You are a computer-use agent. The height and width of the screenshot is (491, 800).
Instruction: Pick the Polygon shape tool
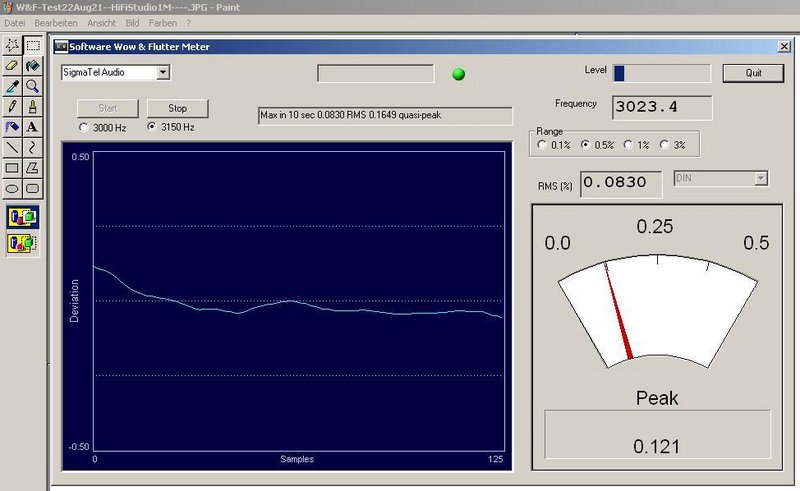33,168
